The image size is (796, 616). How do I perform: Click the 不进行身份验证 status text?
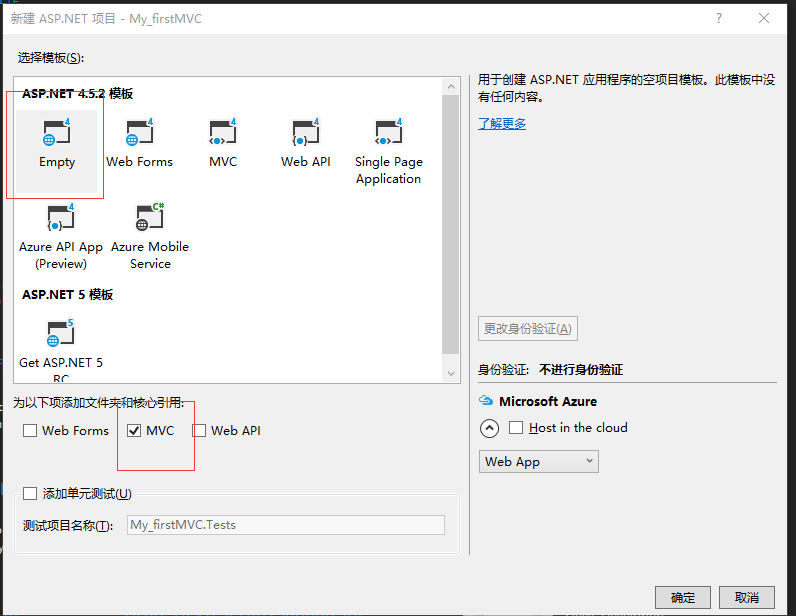[x=581, y=369]
